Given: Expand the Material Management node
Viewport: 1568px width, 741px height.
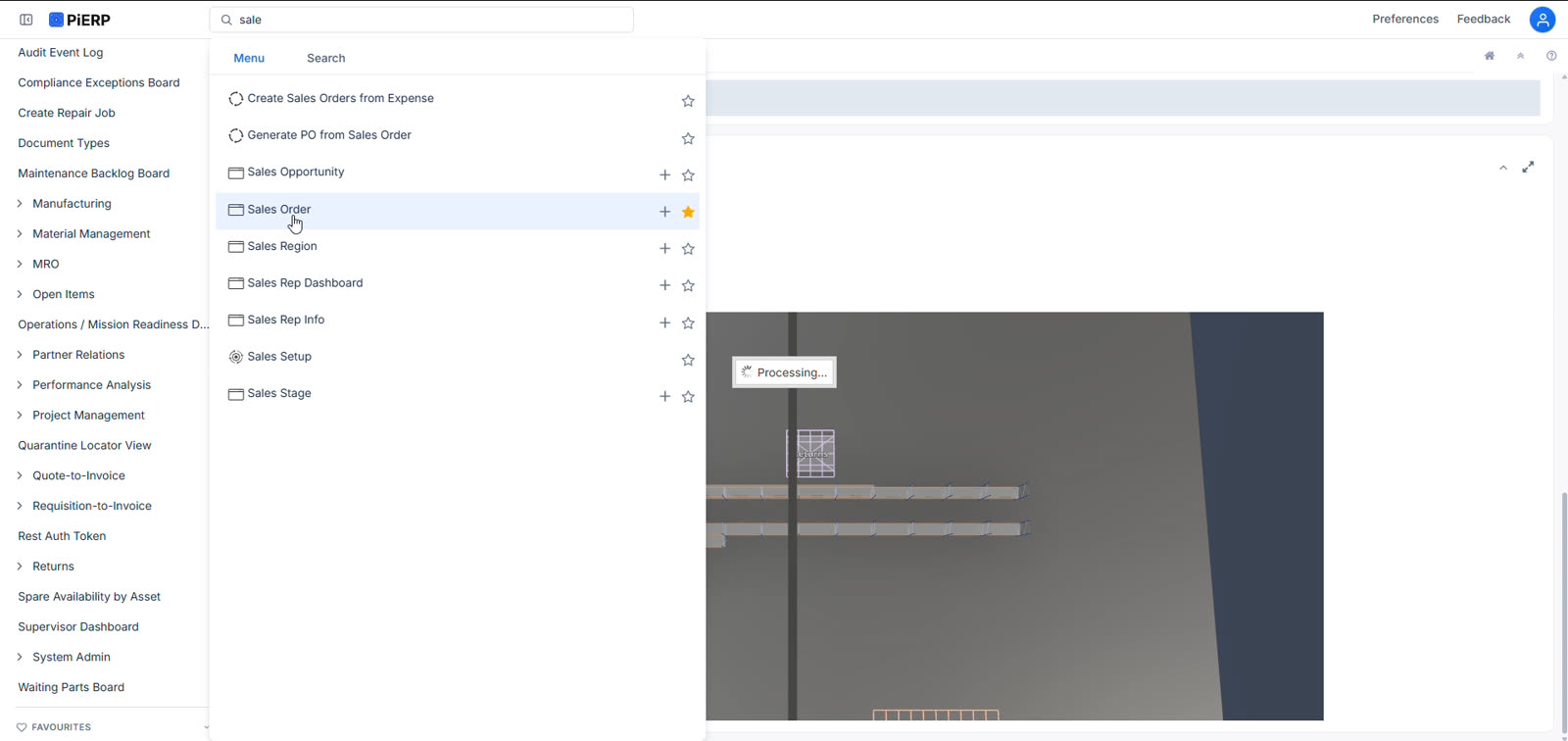Looking at the screenshot, I should pos(20,234).
